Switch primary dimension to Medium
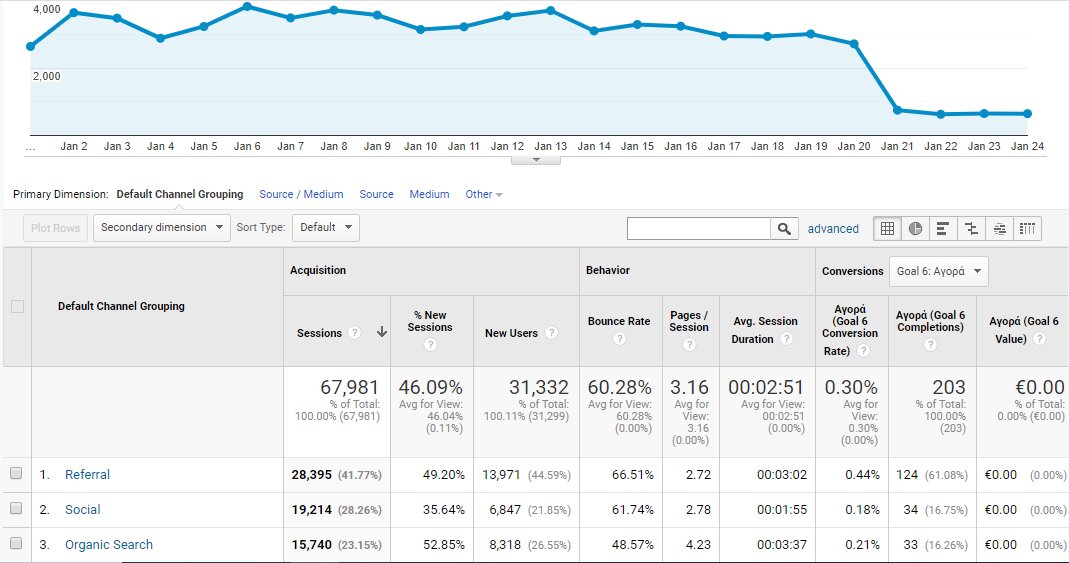The image size is (1069, 563). click(x=429, y=194)
